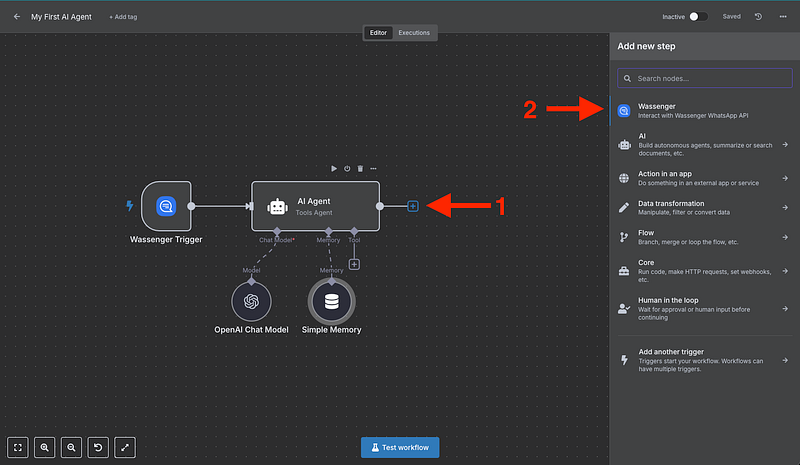This screenshot has width=800, height=465.
Task: Reset canvas zoom level
Action: [x=97, y=448]
